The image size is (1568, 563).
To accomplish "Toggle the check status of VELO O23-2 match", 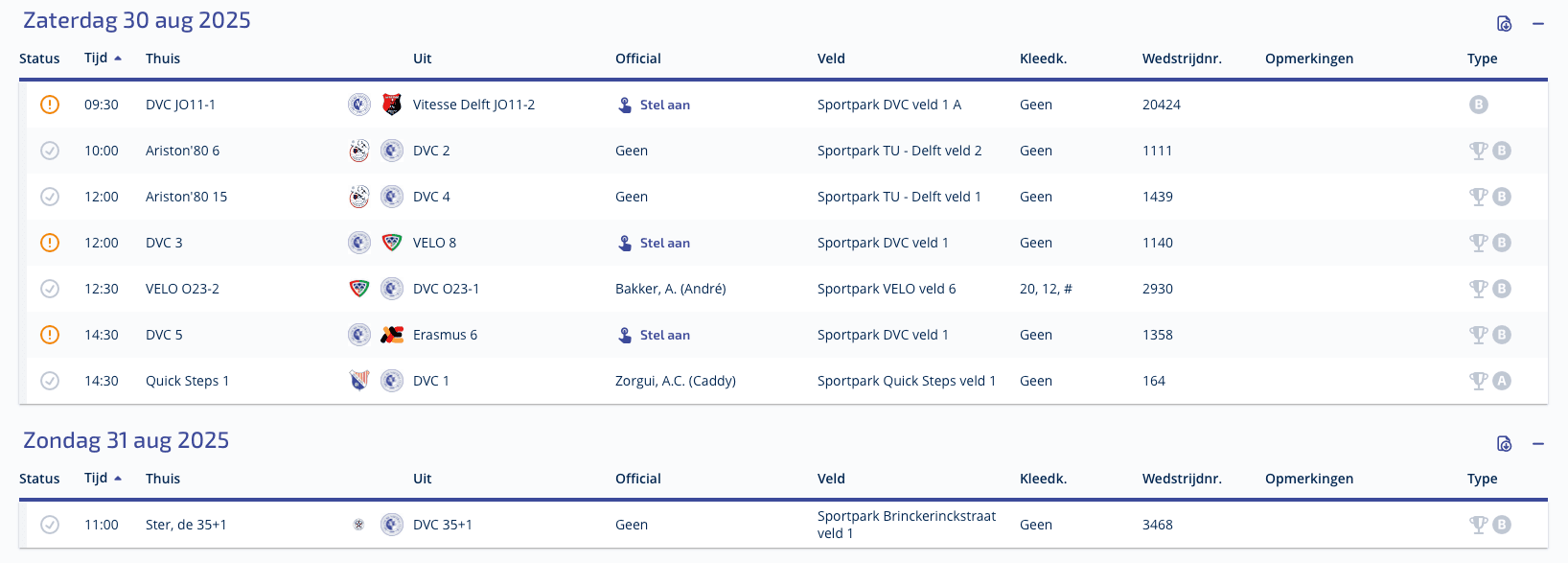I will click(x=50, y=289).
